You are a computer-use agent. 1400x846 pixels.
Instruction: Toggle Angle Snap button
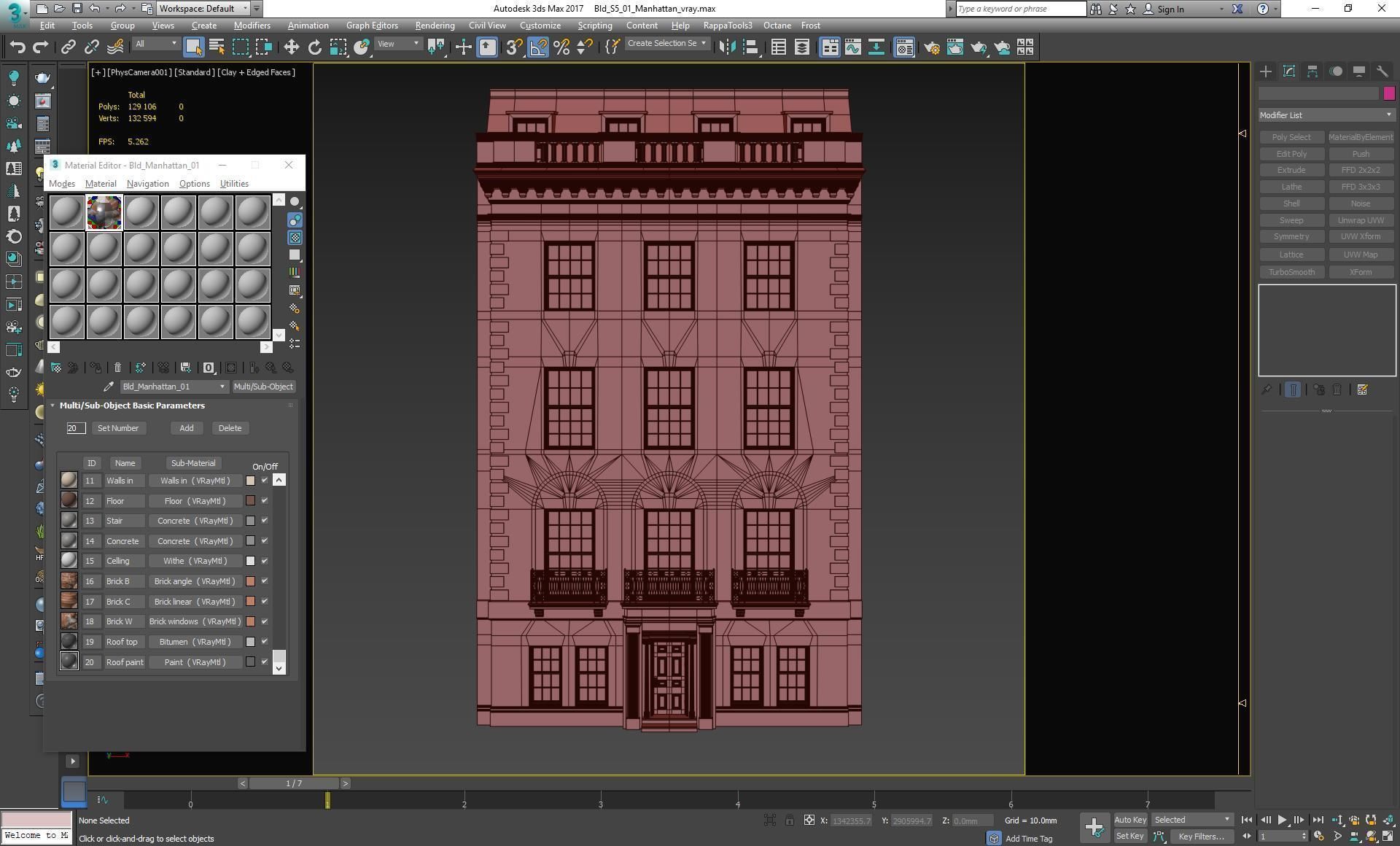[x=538, y=47]
